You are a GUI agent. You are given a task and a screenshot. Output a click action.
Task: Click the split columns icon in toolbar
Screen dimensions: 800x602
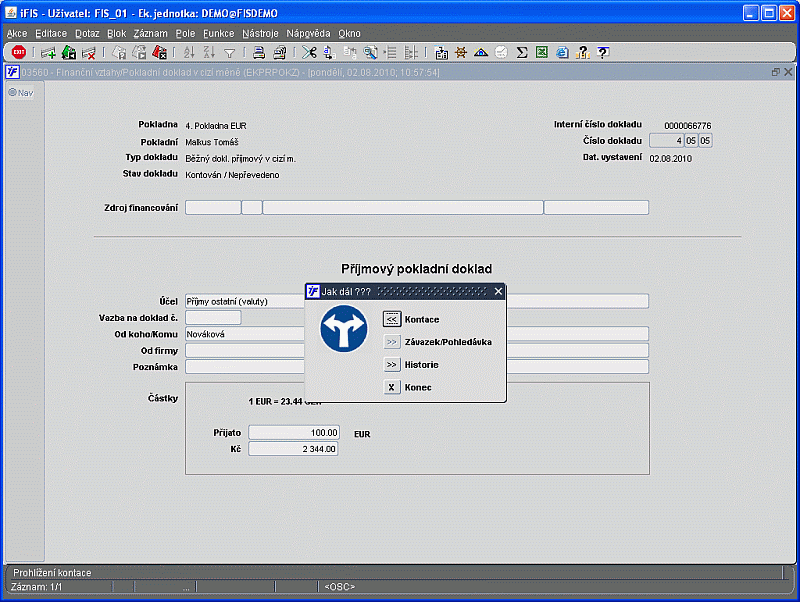[x=411, y=52]
